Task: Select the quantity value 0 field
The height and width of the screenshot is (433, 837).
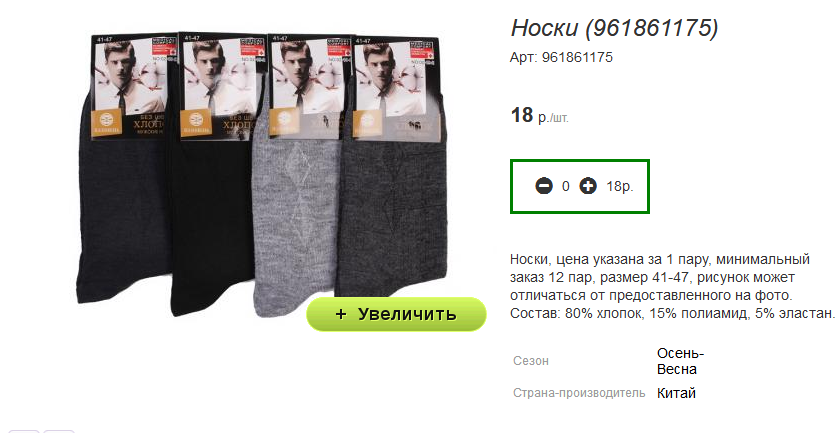Action: tap(566, 186)
